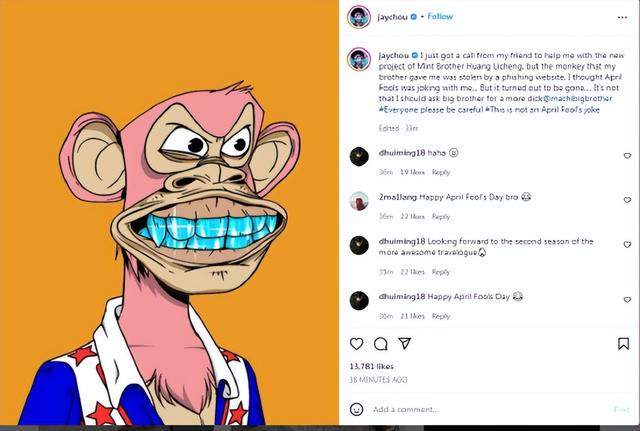640x431 pixels.
Task: Like dhuiming18's "Happy April Fools Day" comment
Action: coord(627,300)
